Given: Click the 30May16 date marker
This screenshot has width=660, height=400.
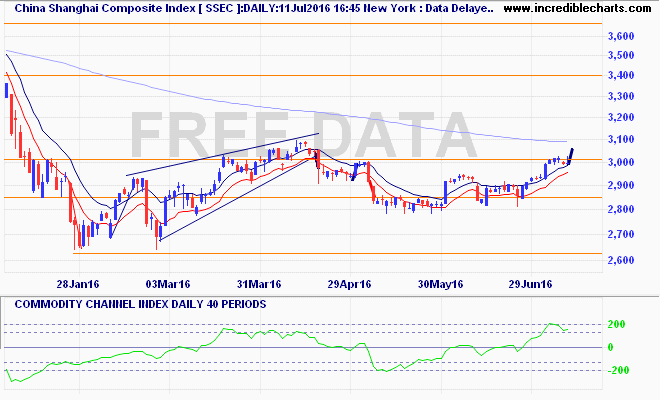Looking at the screenshot, I should 442,284.
